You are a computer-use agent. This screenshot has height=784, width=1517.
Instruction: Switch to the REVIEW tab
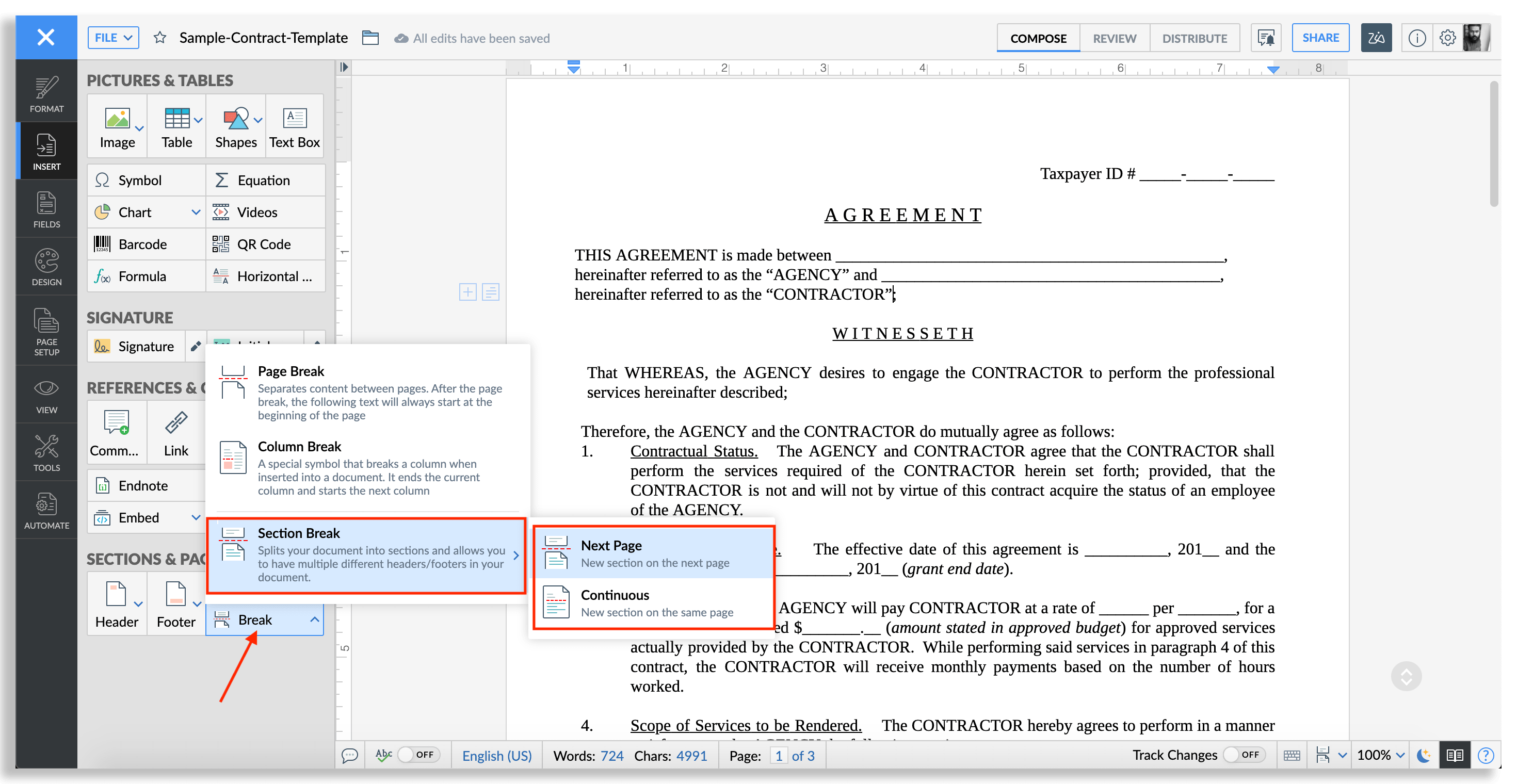tap(1114, 38)
